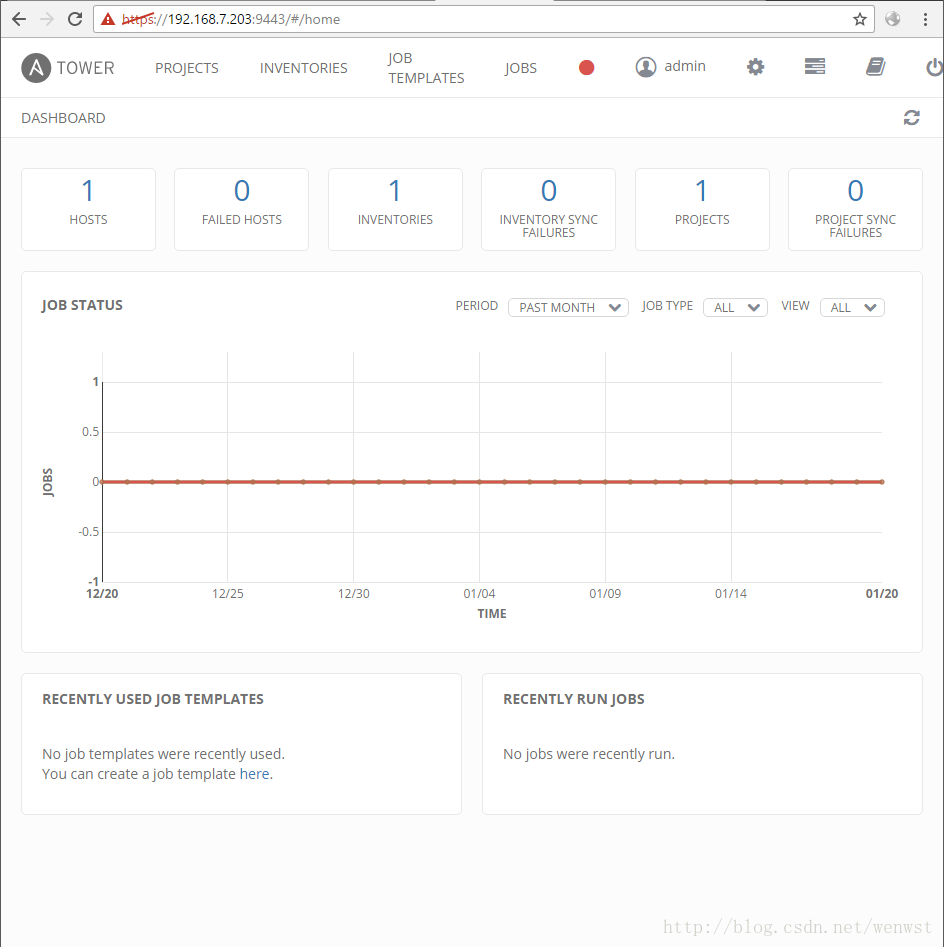Click the JOB STATUS heading

pos(82,305)
